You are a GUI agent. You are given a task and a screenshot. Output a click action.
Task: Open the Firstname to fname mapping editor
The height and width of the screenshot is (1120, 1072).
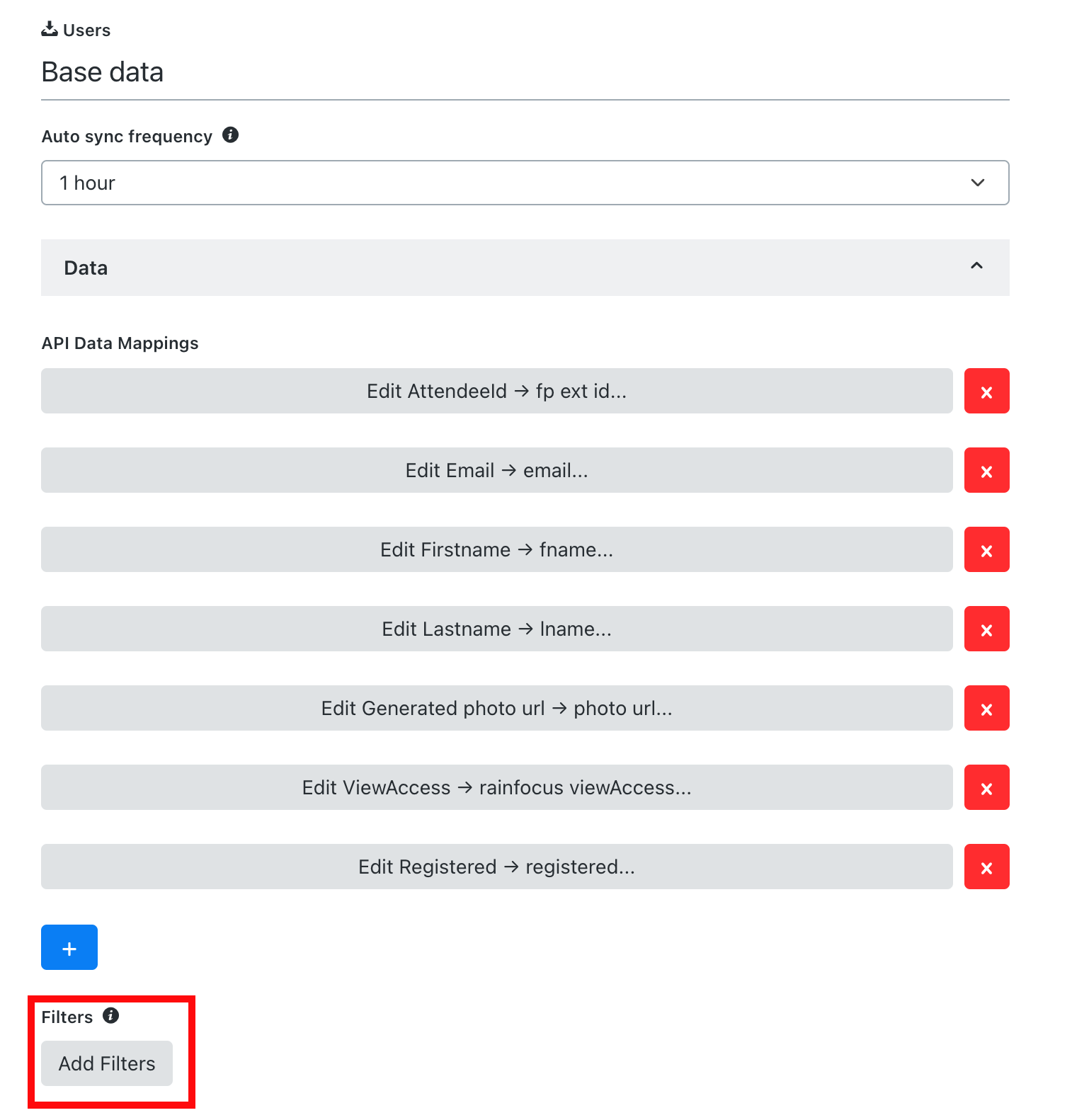[x=496, y=549]
